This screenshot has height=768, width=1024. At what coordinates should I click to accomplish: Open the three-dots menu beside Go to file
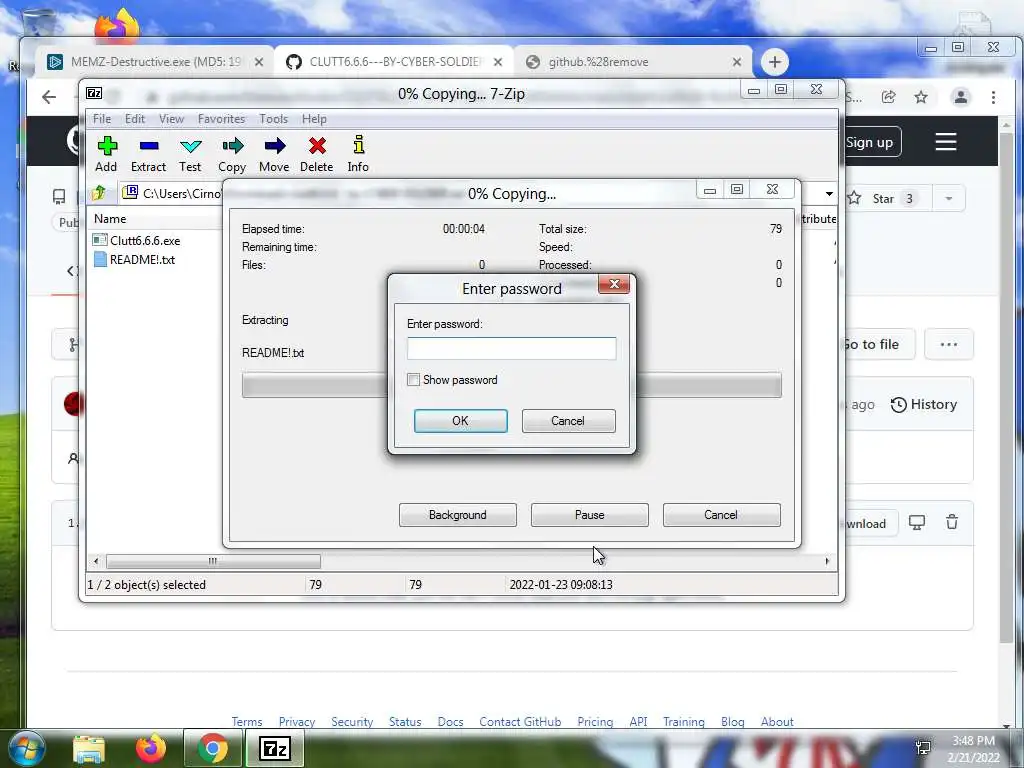tap(948, 344)
